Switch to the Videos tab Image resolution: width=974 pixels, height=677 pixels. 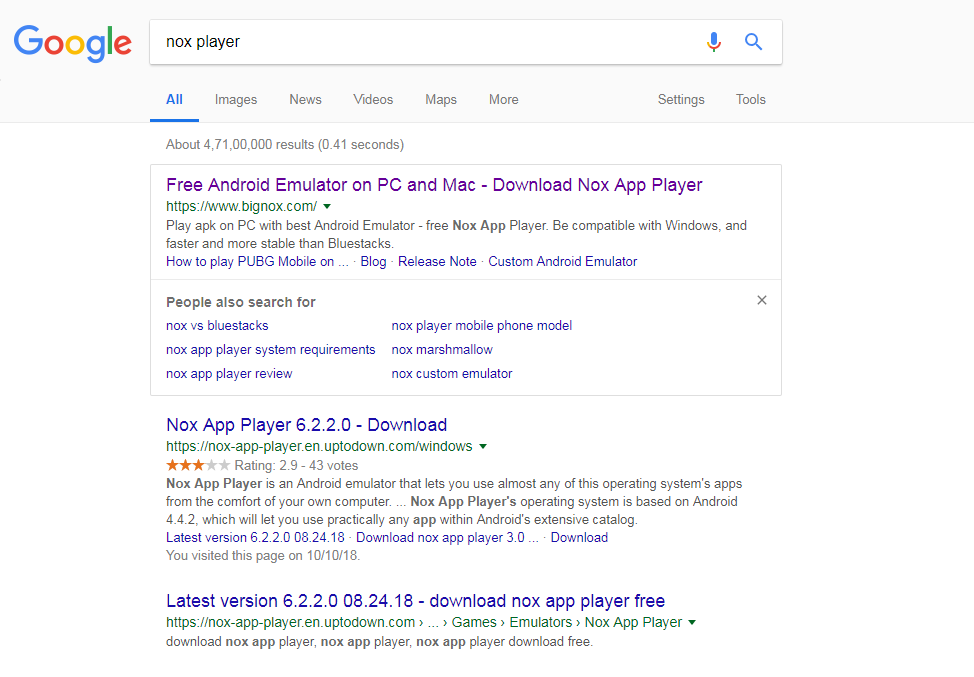coord(373,99)
